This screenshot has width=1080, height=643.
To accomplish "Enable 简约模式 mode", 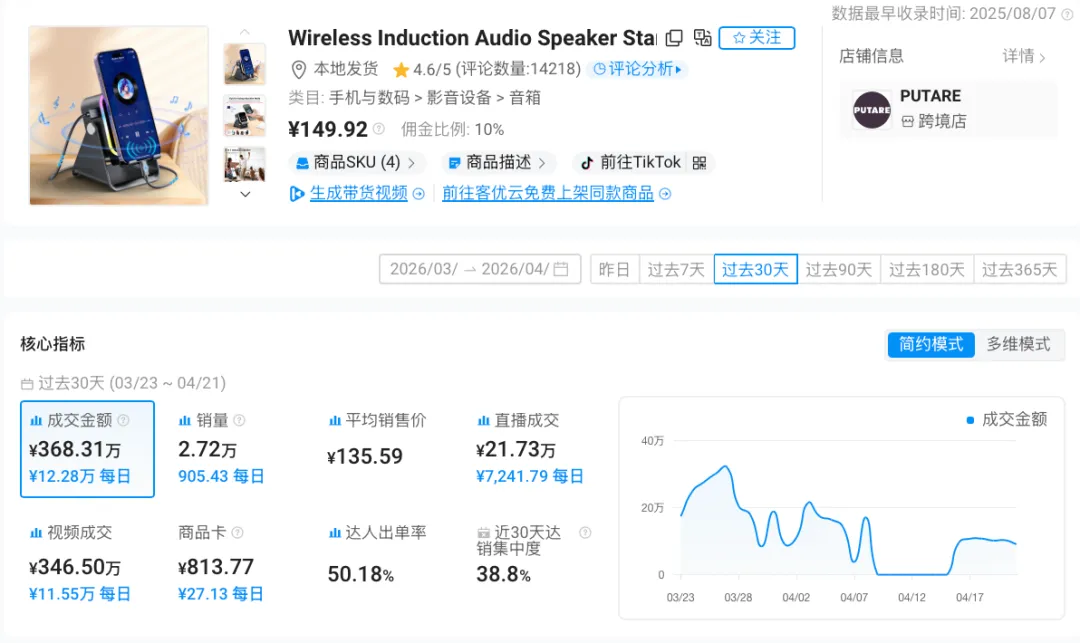I will (x=930, y=344).
